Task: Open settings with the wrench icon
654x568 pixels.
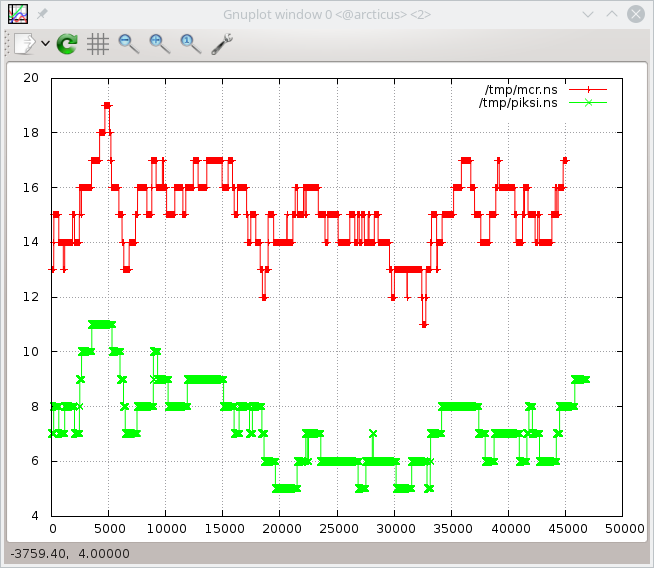Action: (222, 43)
